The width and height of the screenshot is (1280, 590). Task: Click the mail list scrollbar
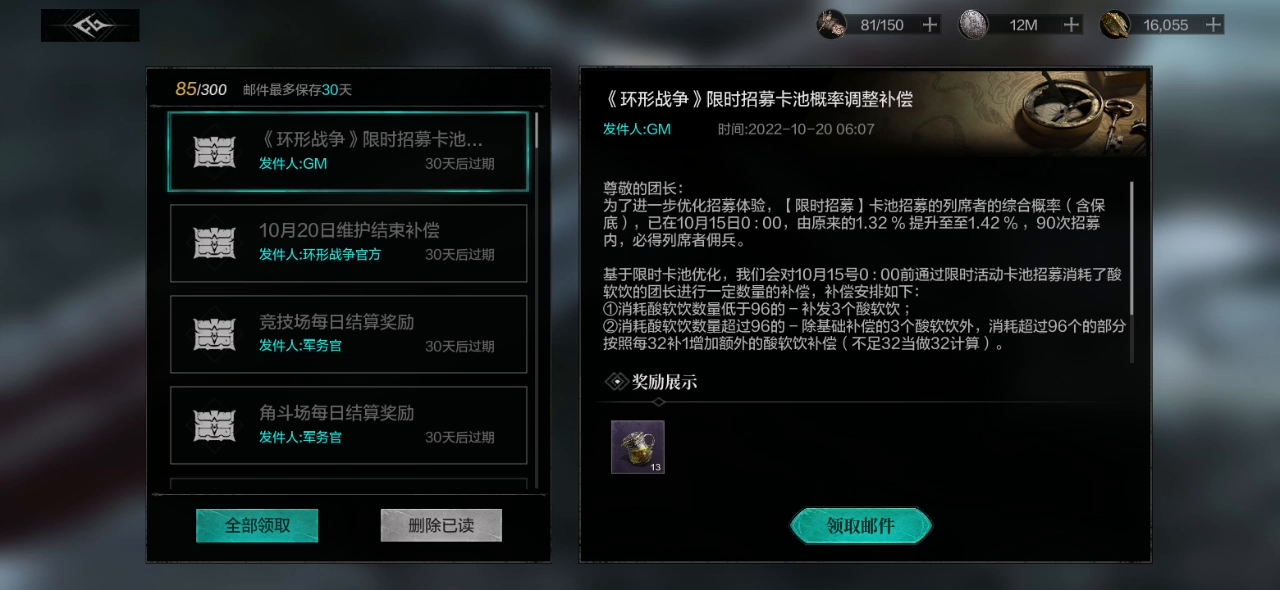tap(537, 300)
